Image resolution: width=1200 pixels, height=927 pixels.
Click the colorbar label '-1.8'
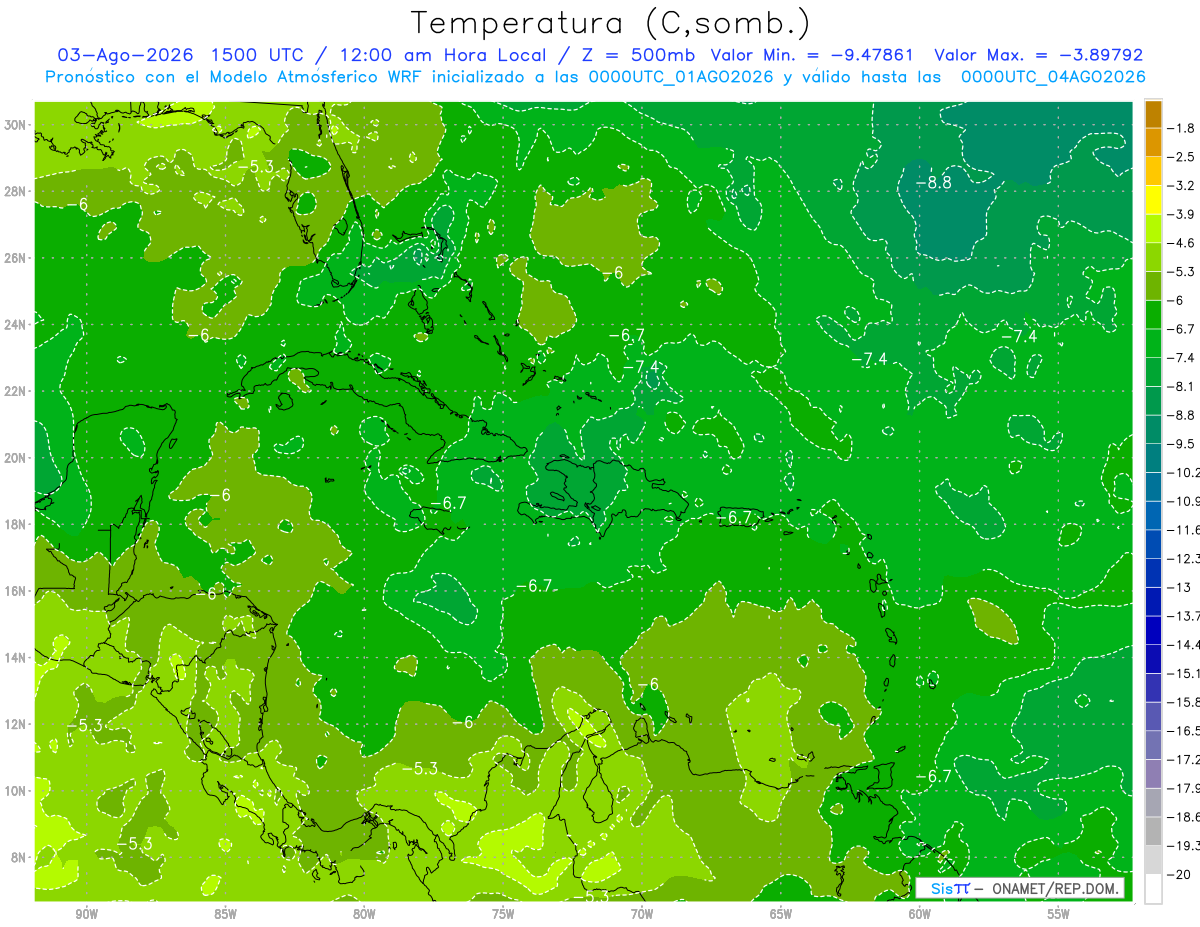[1181, 128]
